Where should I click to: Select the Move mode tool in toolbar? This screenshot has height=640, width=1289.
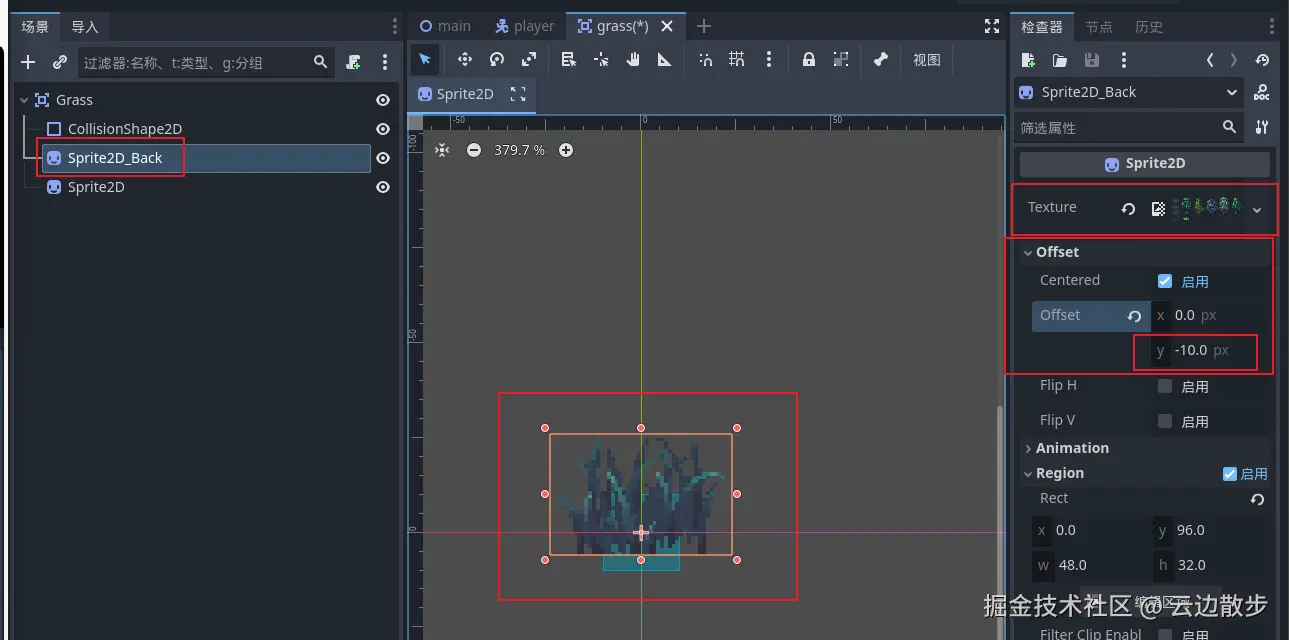[x=464, y=60]
